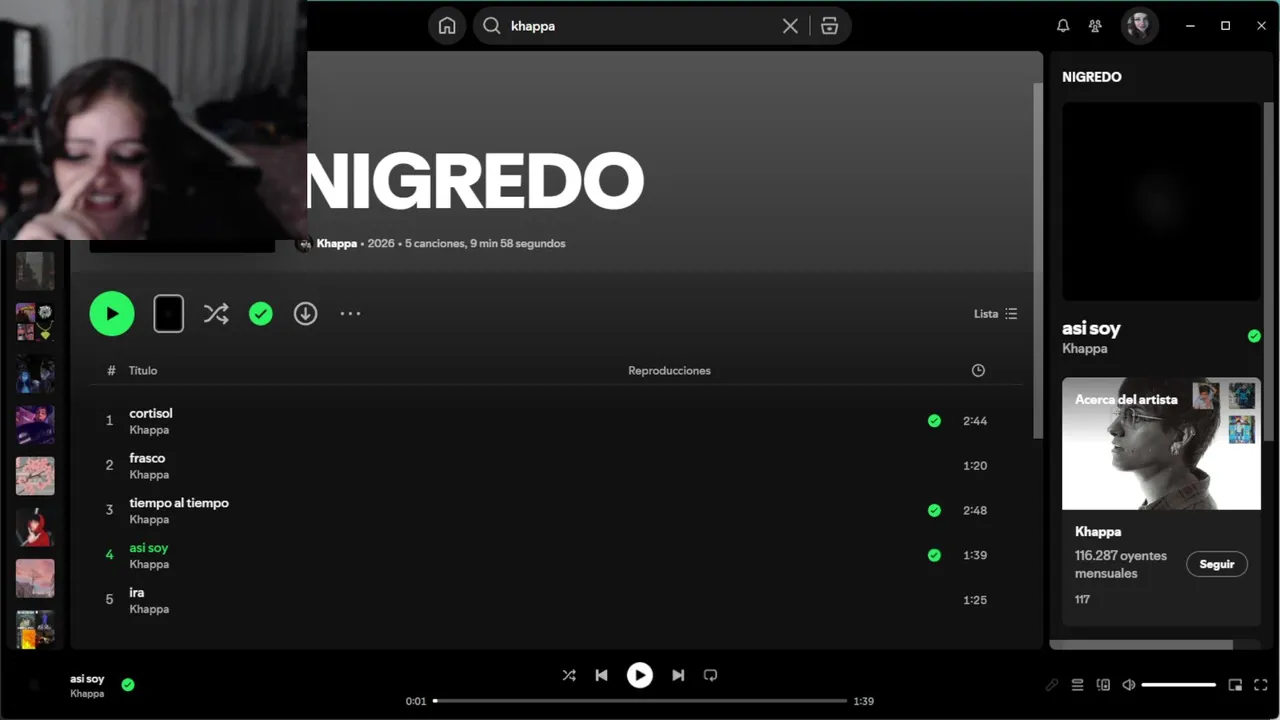Open the user profile avatar menu

click(1140, 26)
